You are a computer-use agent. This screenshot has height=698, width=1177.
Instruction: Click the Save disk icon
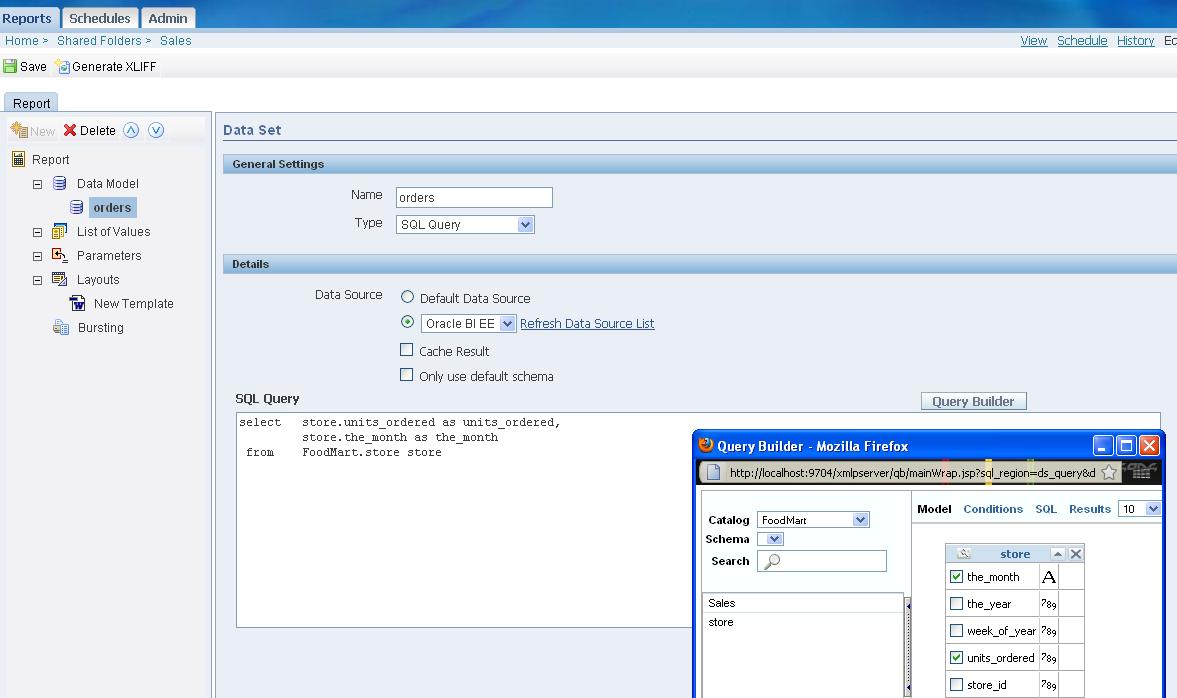[x=10, y=66]
